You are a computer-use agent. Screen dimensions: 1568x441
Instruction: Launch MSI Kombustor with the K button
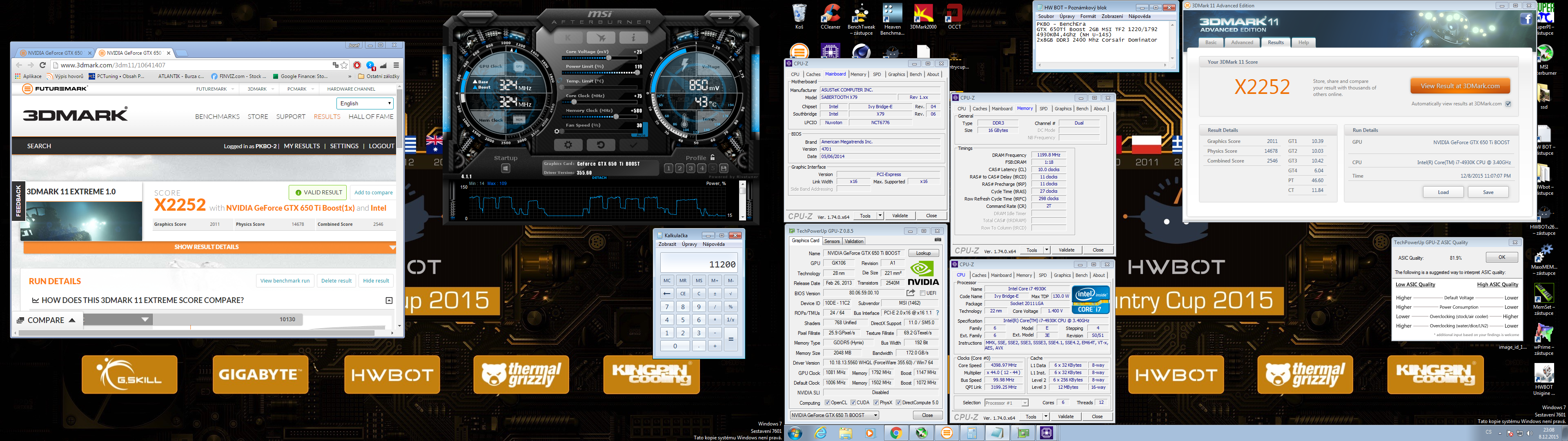click(568, 38)
